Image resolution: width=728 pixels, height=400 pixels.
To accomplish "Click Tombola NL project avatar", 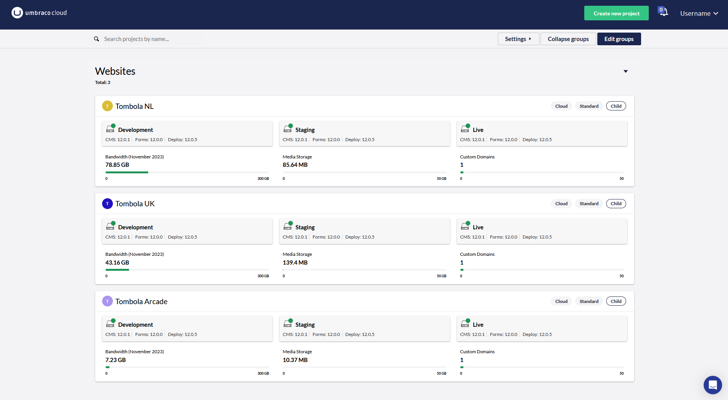I will pyautogui.click(x=107, y=106).
